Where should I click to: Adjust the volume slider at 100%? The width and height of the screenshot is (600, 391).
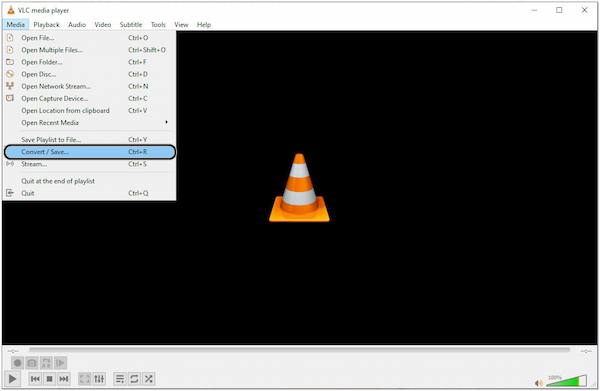pos(566,381)
